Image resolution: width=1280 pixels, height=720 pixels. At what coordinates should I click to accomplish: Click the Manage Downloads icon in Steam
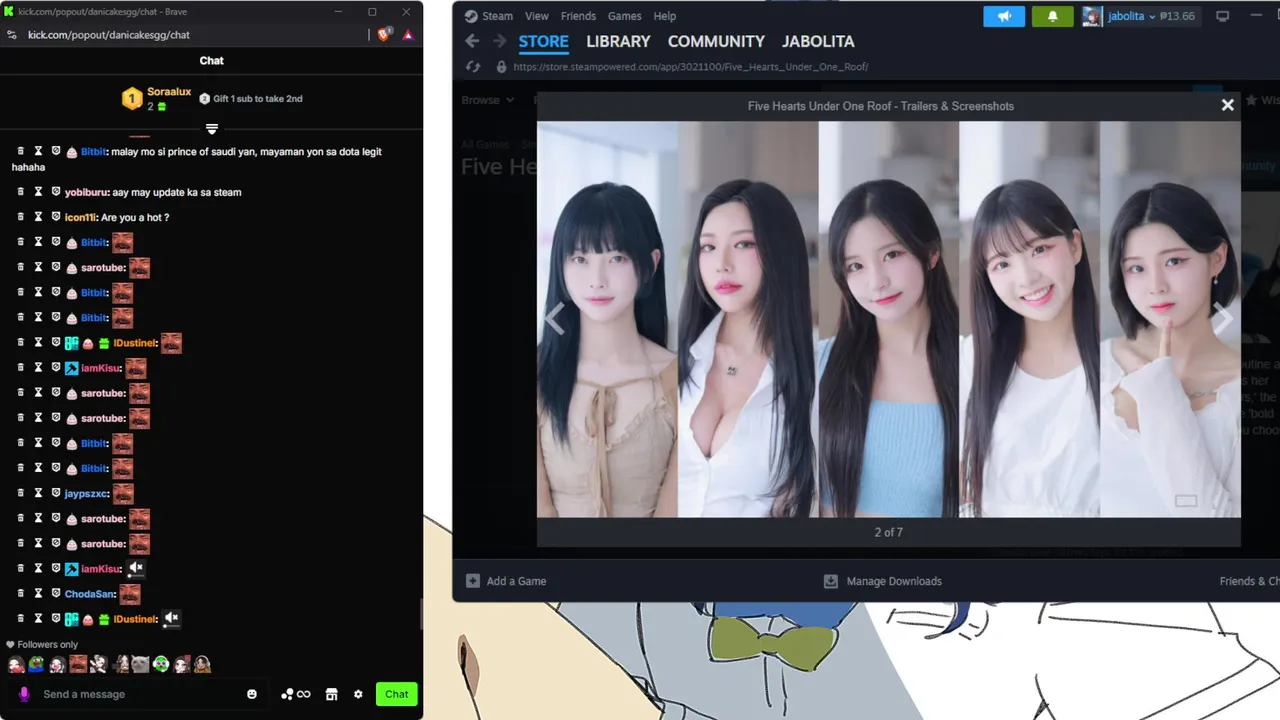pos(830,581)
